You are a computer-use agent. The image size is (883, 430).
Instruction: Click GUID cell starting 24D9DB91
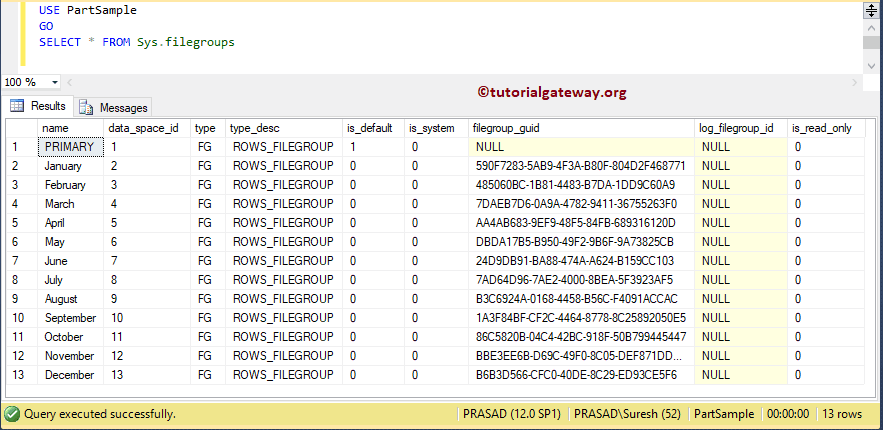581,261
